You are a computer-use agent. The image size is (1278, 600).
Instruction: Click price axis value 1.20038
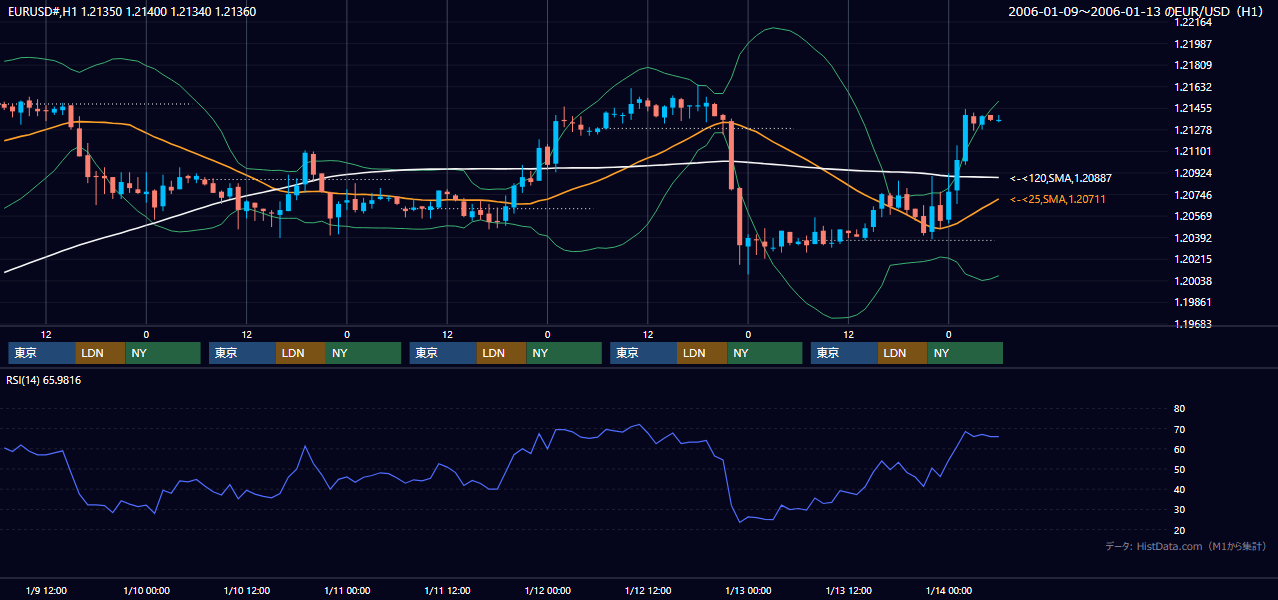tap(1193, 281)
